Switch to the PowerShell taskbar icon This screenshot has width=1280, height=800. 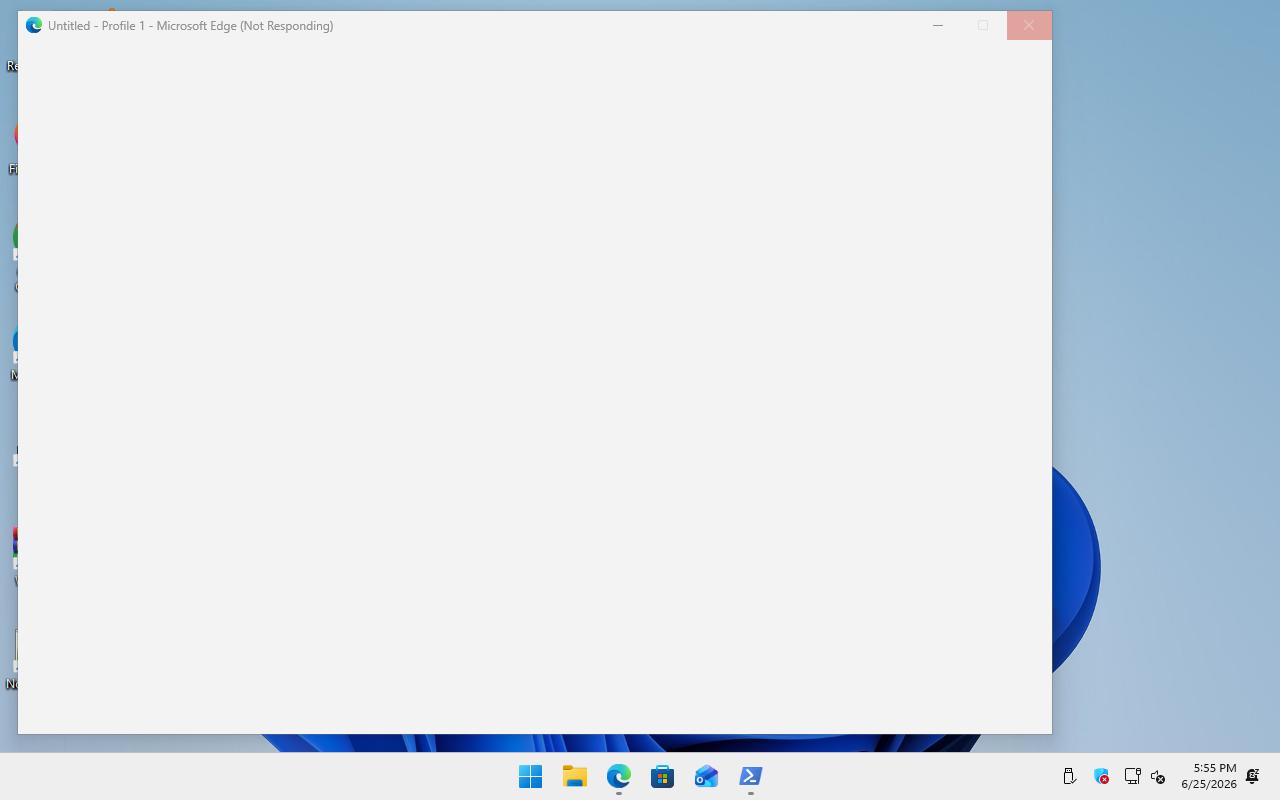coord(750,776)
